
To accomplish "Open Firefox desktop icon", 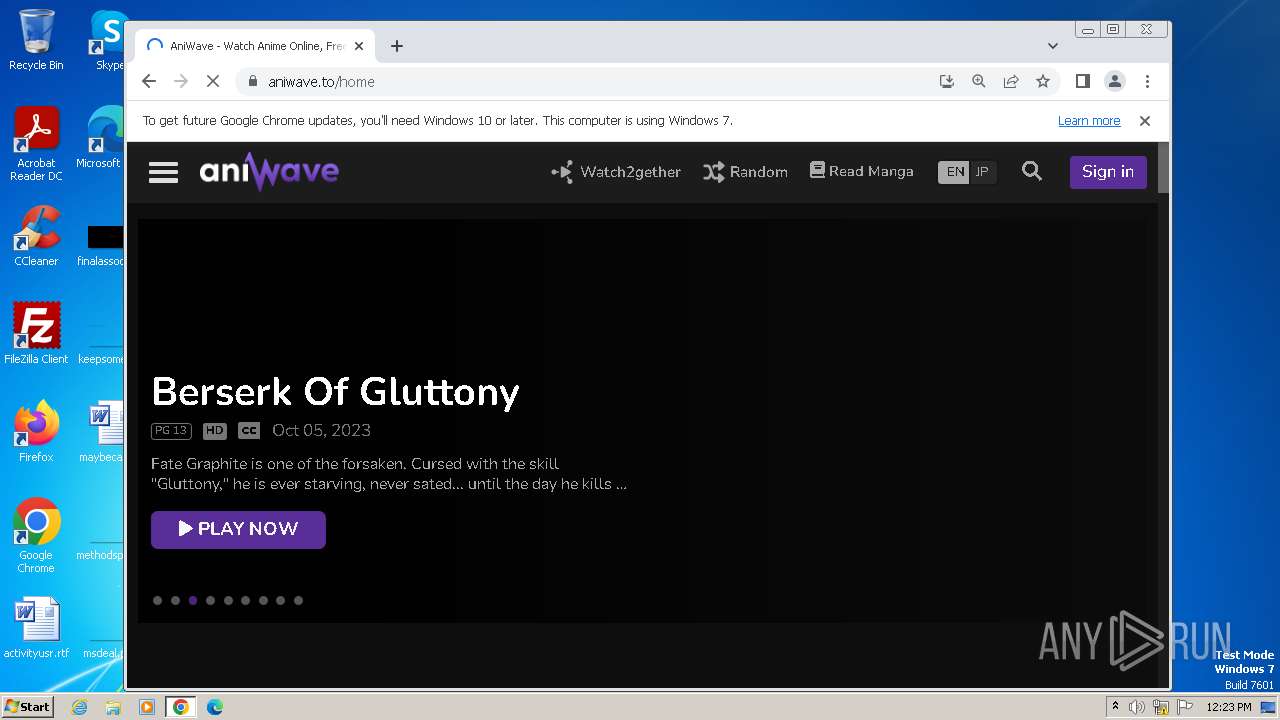I will click(36, 432).
